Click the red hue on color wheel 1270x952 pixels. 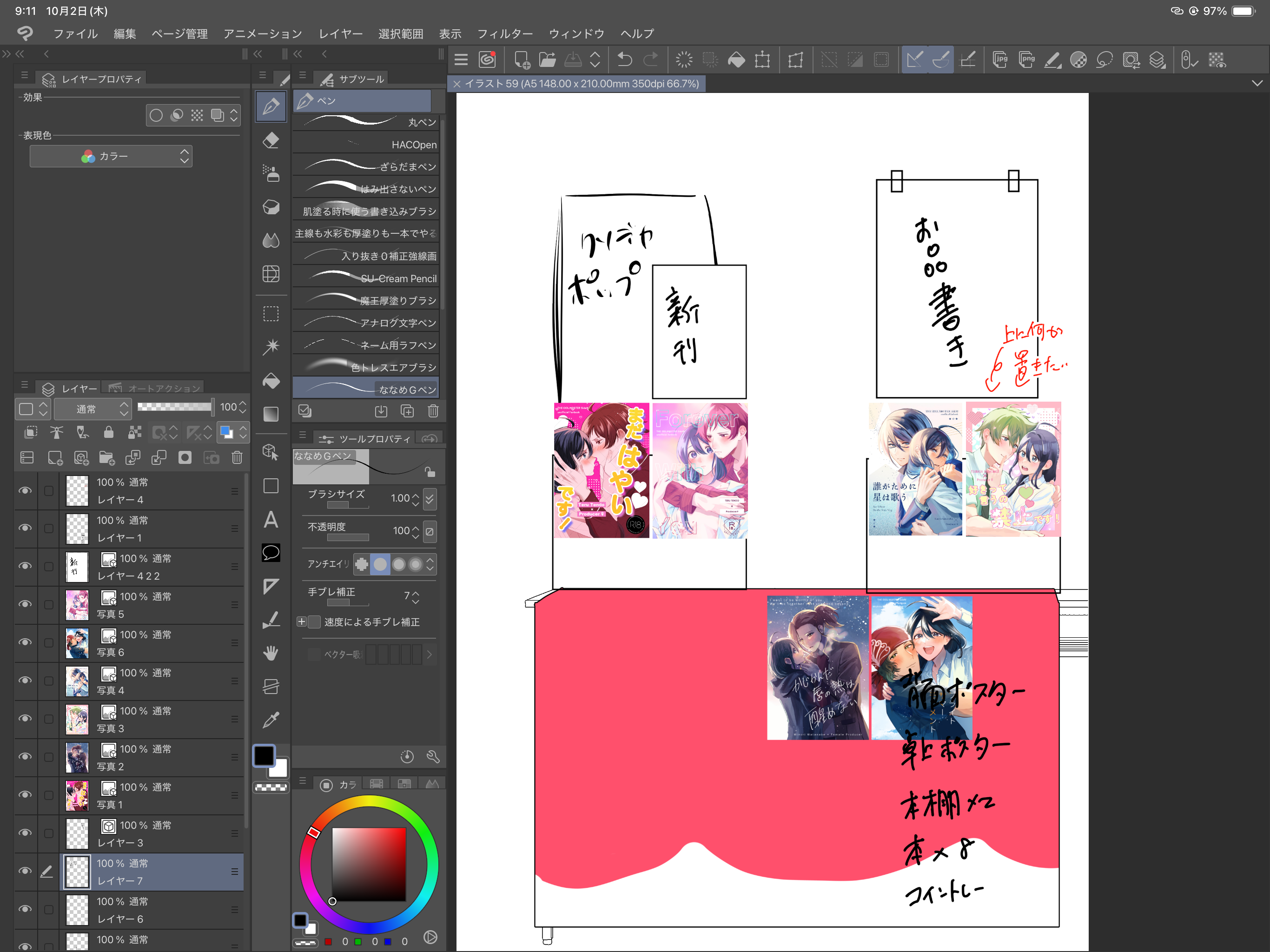(x=313, y=832)
